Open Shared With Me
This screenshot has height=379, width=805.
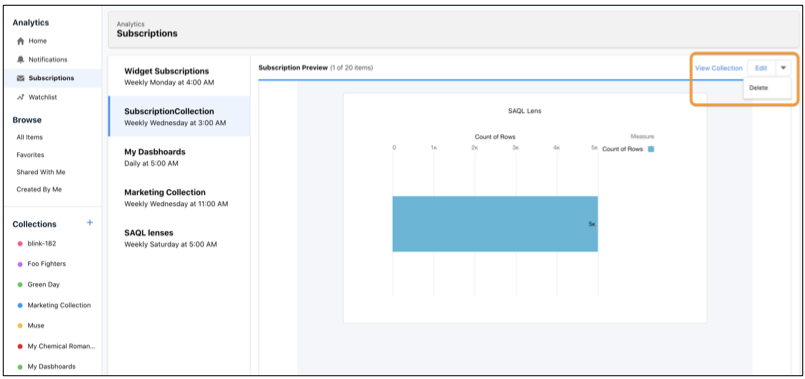click(41, 172)
